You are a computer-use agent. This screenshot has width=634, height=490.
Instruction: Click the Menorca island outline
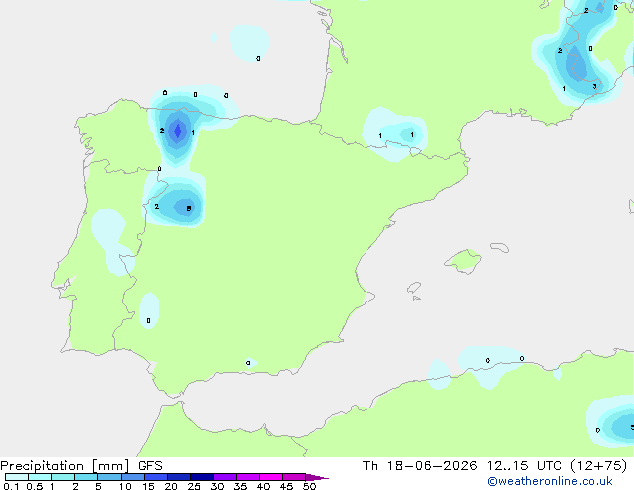(x=500, y=247)
